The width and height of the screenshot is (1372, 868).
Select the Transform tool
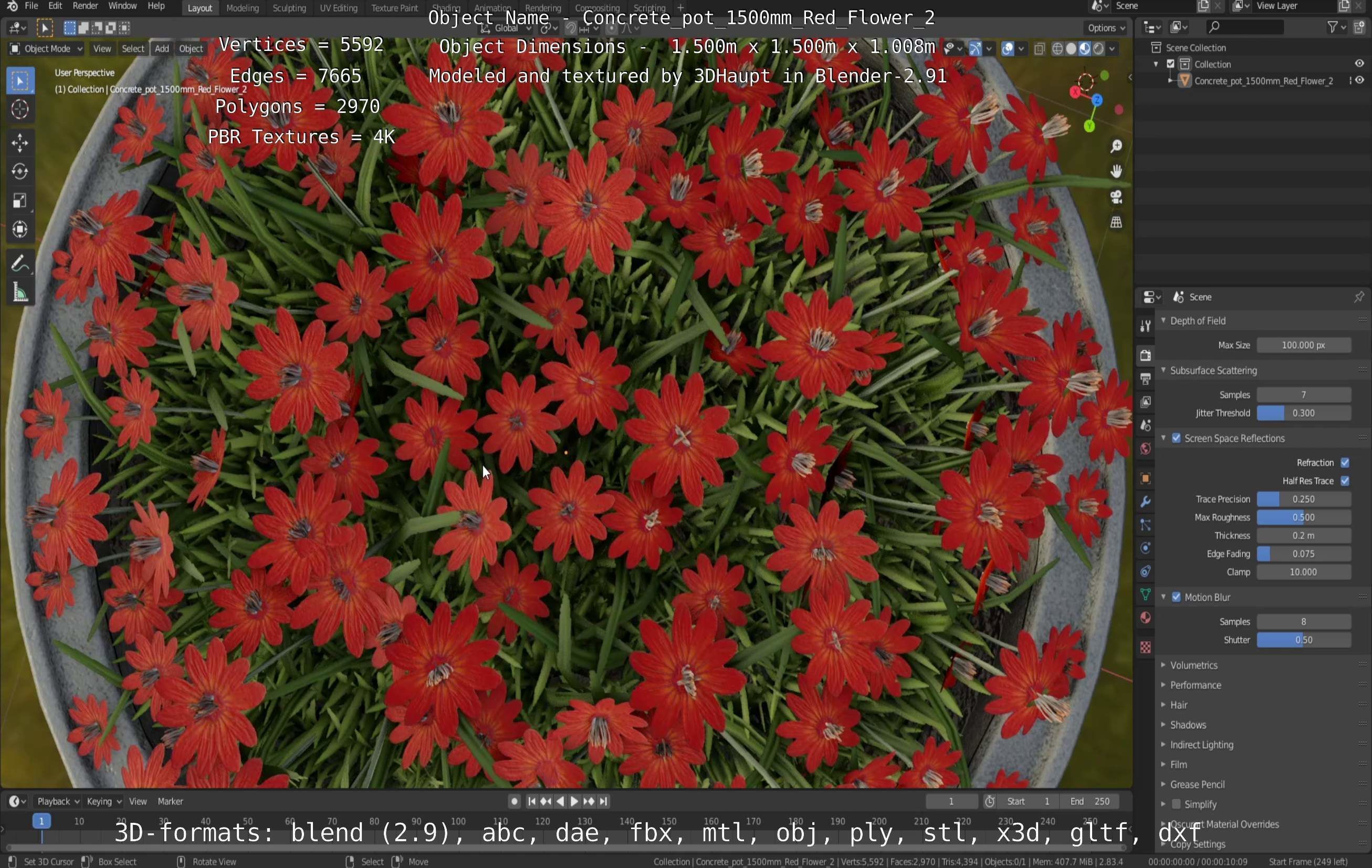(x=20, y=229)
